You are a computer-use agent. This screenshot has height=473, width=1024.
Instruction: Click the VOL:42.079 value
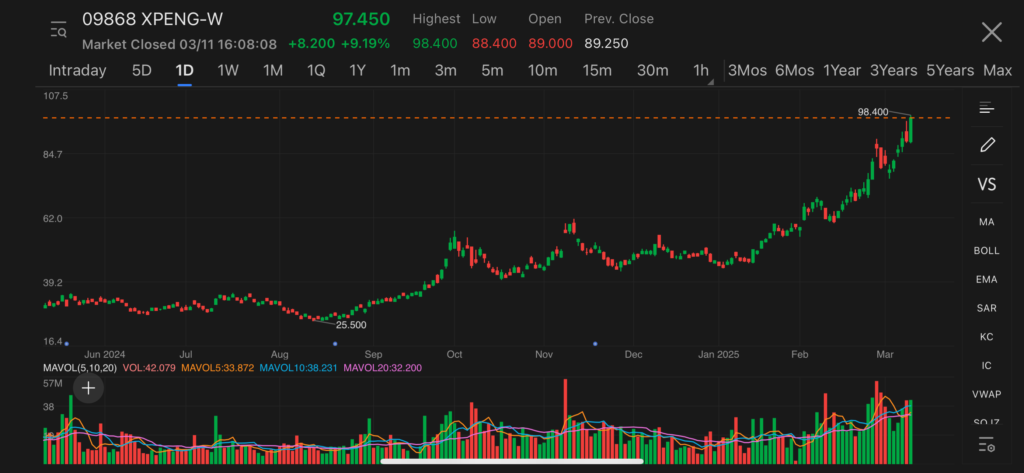pos(152,368)
